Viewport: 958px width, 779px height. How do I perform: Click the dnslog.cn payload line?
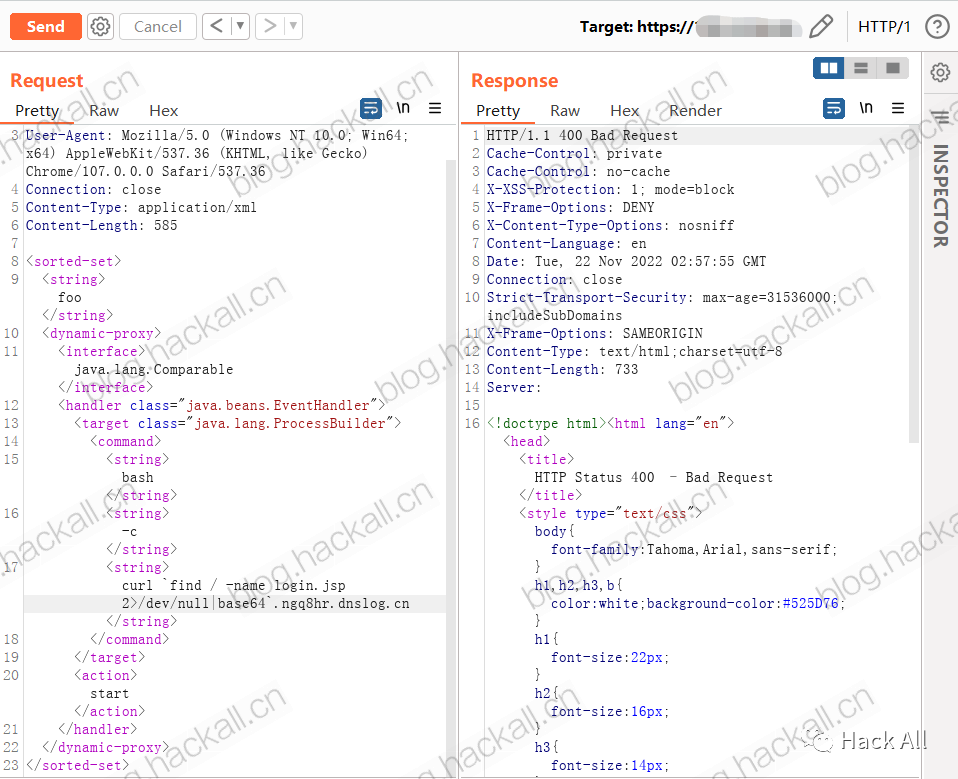[266, 604]
